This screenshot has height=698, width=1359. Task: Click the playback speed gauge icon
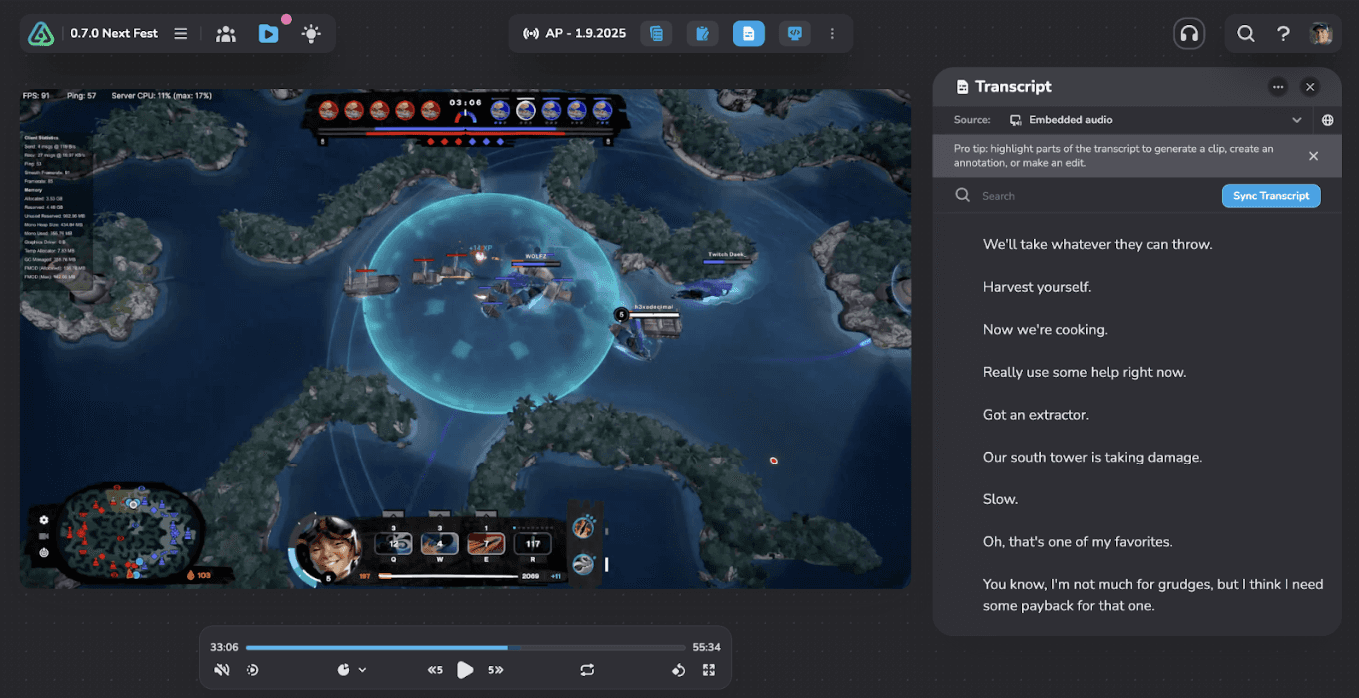pos(344,670)
